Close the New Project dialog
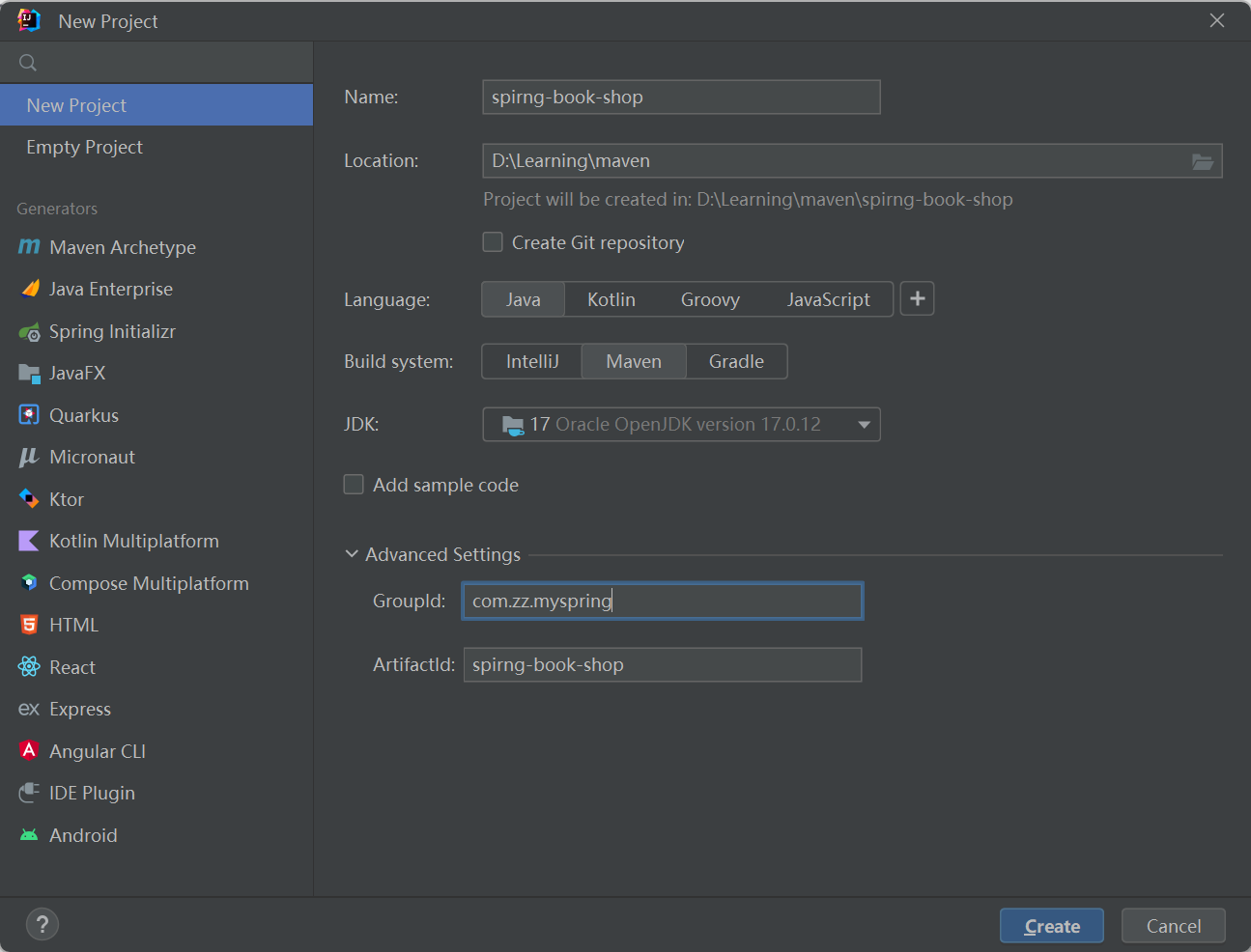 [x=1217, y=20]
